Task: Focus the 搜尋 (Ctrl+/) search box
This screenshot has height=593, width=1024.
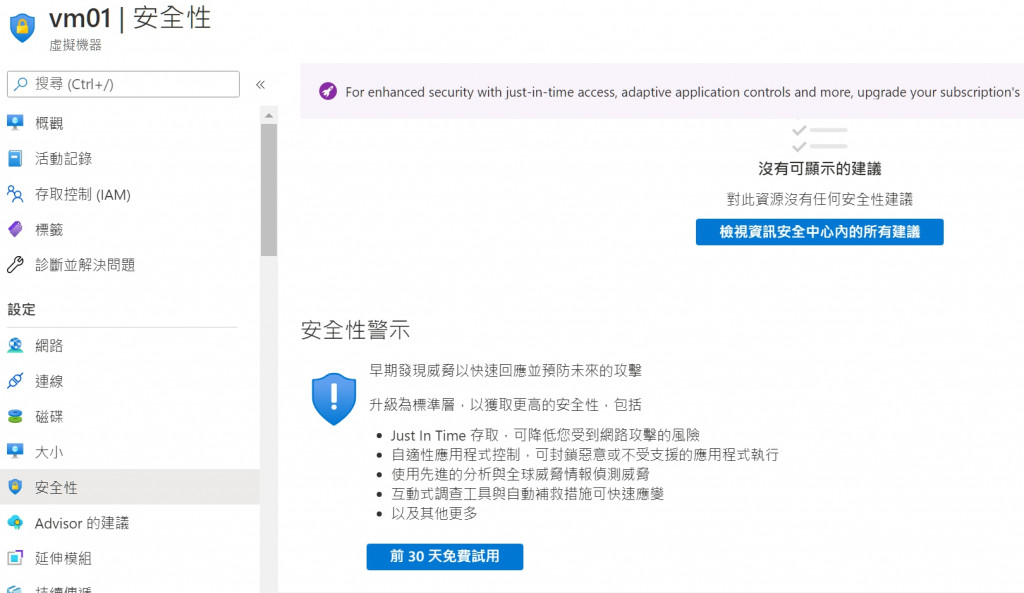Action: [x=123, y=84]
